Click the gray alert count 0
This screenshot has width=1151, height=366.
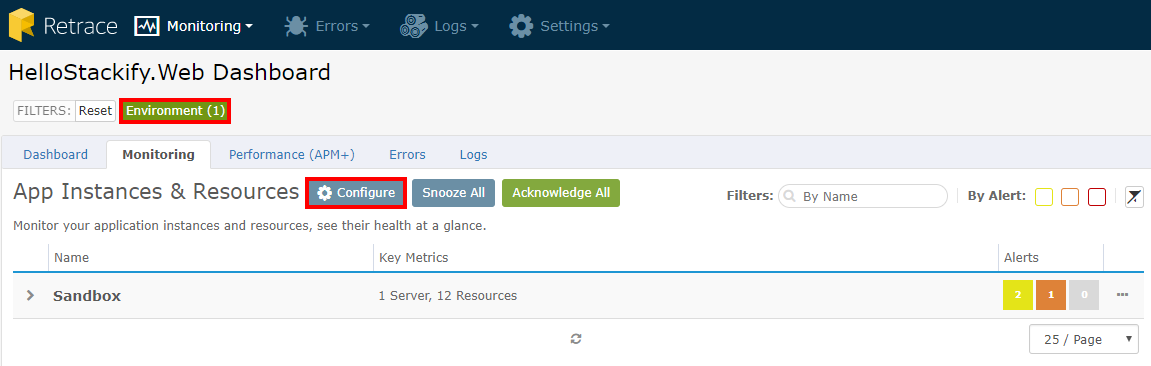[1083, 295]
